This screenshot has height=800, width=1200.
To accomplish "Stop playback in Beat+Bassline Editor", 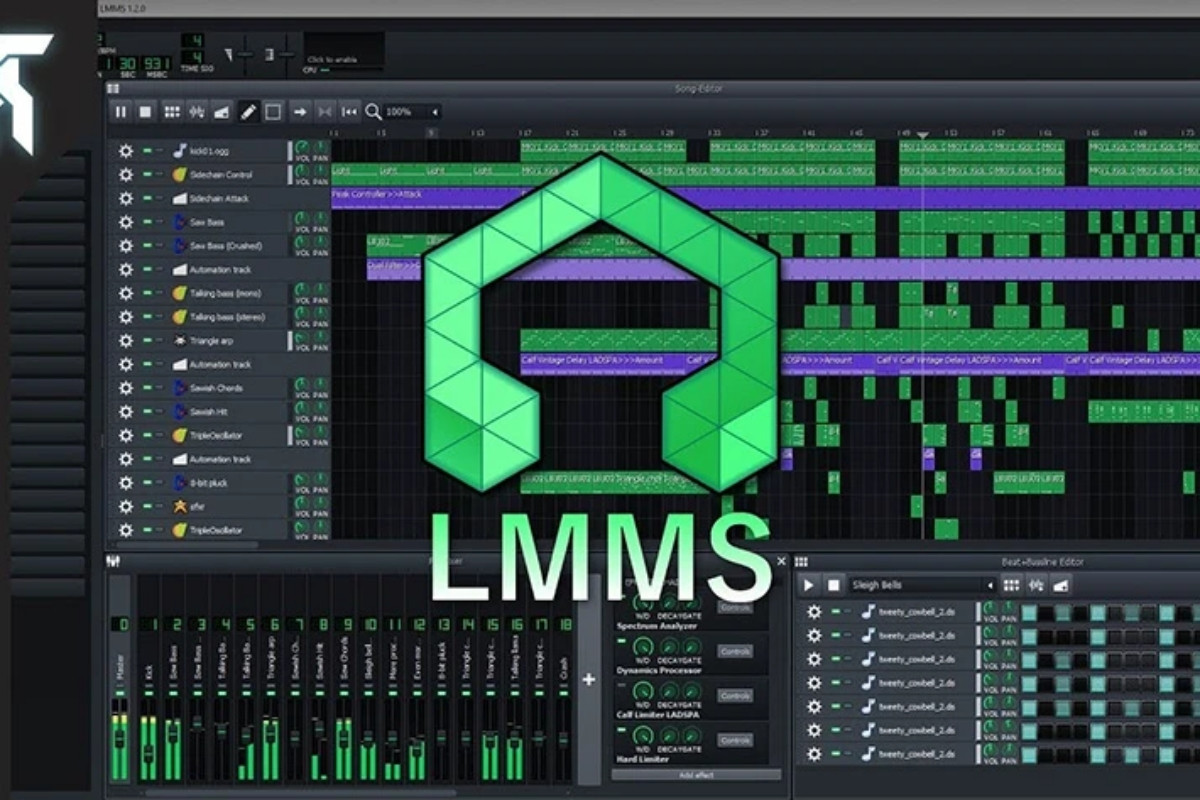I will point(833,585).
